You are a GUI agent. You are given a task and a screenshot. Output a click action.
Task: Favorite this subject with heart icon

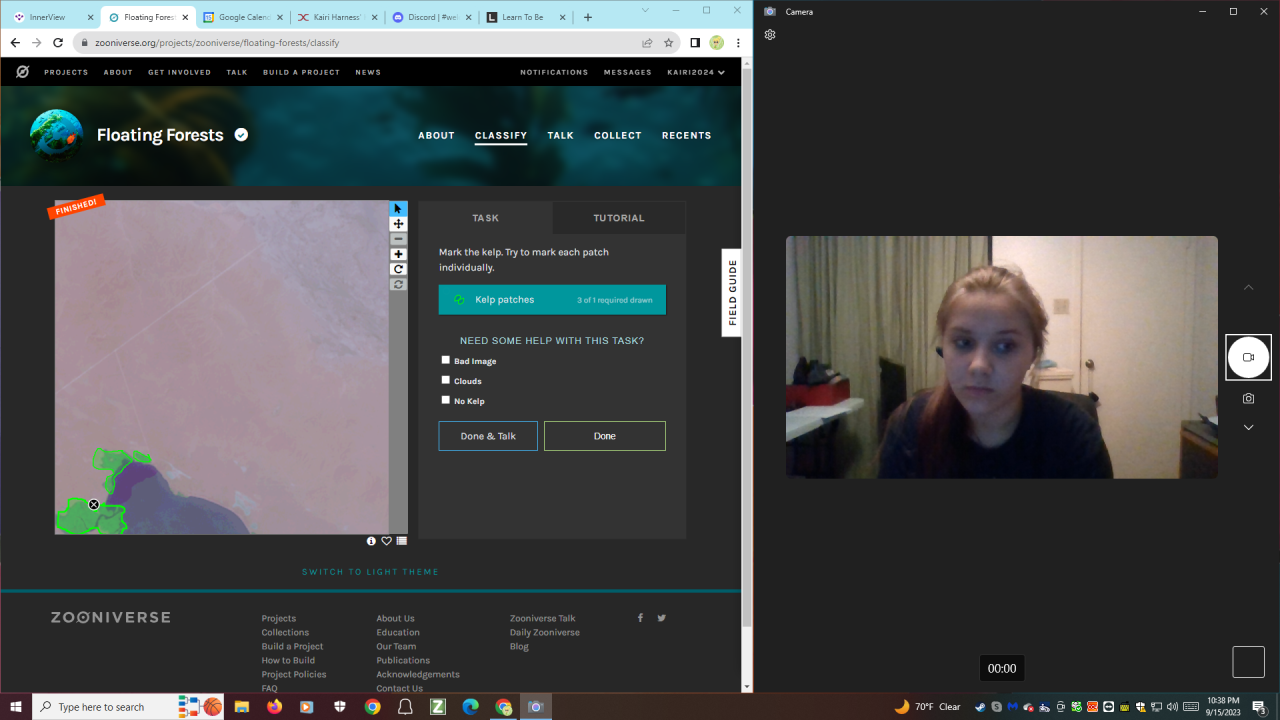[386, 541]
